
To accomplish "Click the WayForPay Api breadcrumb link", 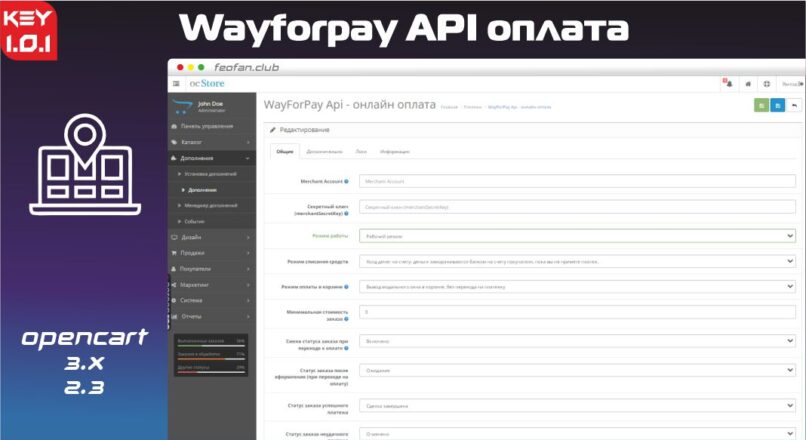I will point(520,107).
